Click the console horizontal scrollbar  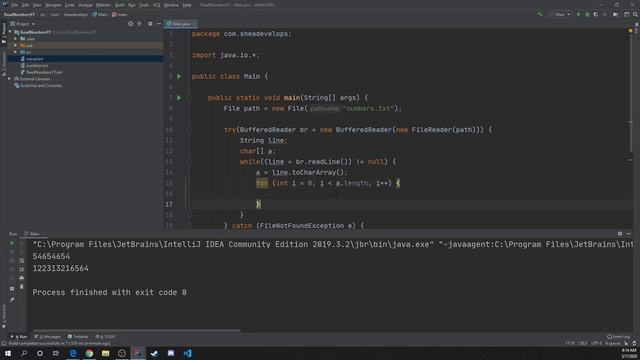coord(137,331)
